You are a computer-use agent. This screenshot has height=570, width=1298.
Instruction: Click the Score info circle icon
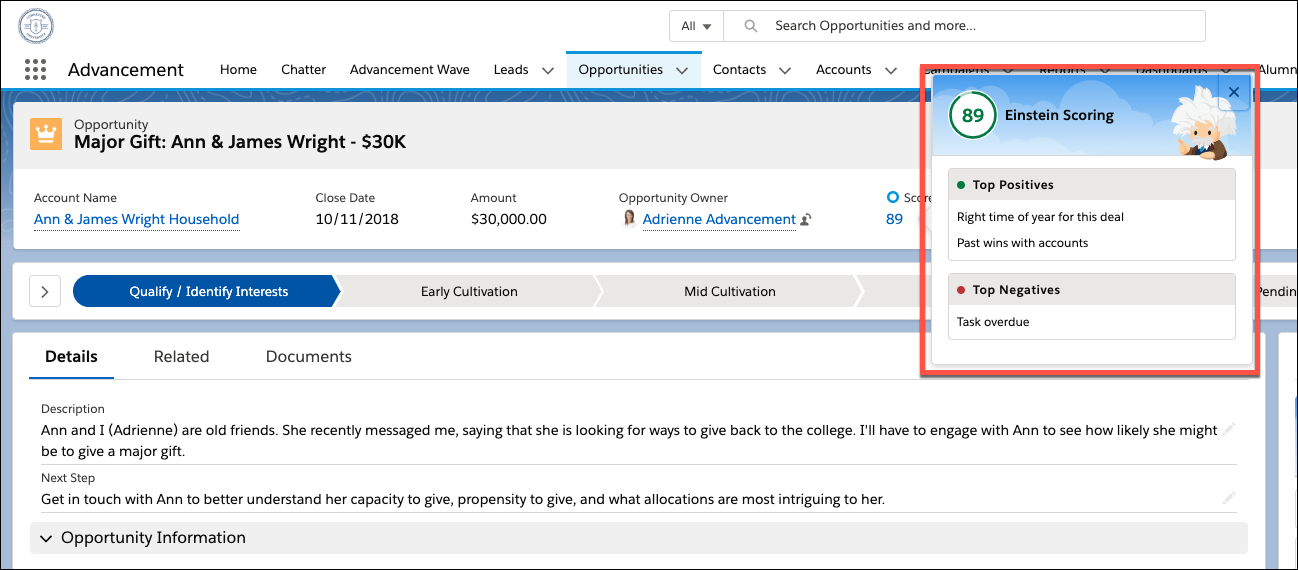coord(893,197)
